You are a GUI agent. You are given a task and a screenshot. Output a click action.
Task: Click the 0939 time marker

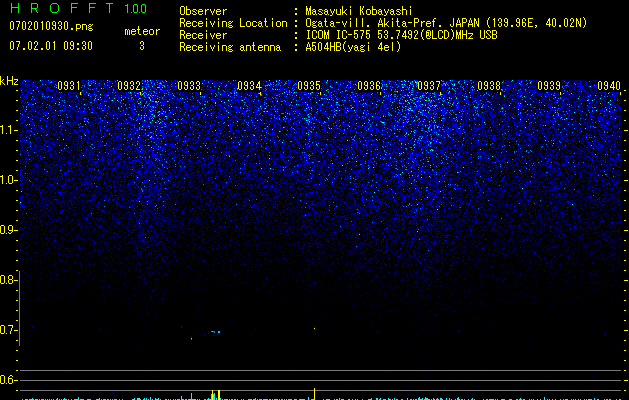point(549,85)
